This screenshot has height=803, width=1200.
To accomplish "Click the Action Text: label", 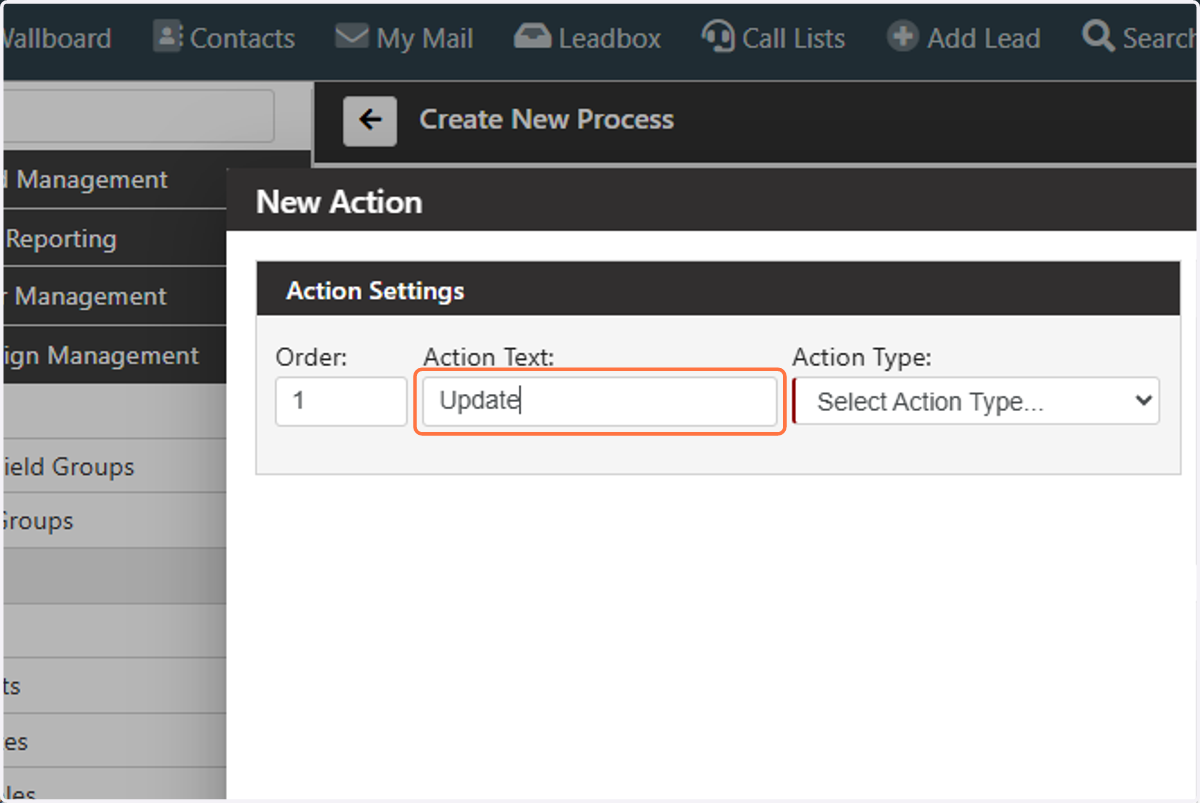I will click(488, 357).
